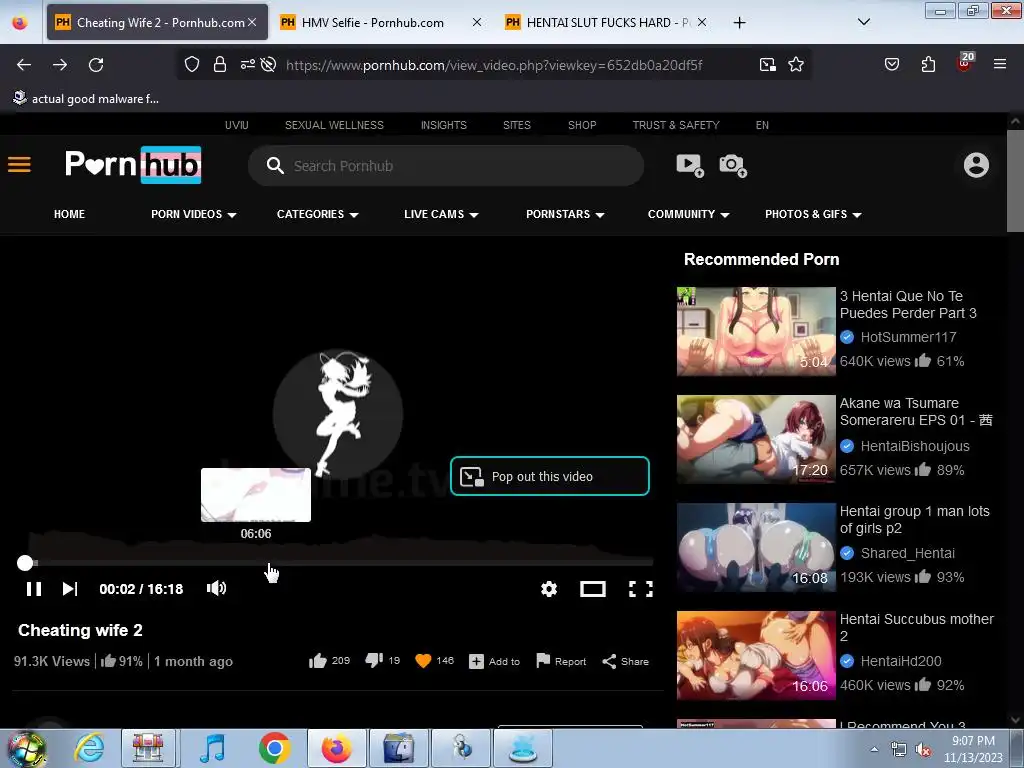Expand the CATEGORIES dropdown
The width and height of the screenshot is (1024, 768).
click(x=317, y=214)
